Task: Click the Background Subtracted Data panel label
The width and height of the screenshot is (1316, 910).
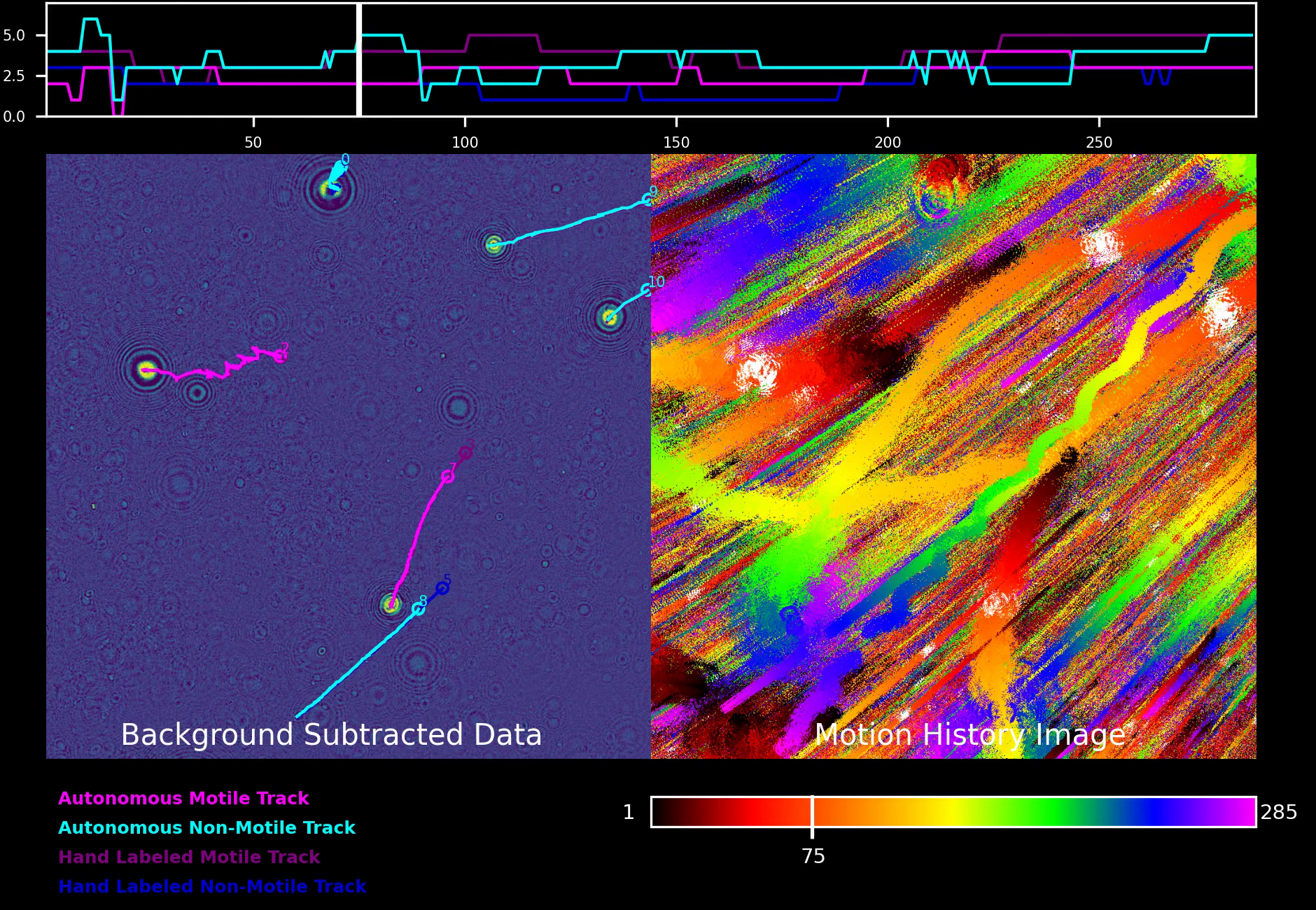Action: pos(331,735)
